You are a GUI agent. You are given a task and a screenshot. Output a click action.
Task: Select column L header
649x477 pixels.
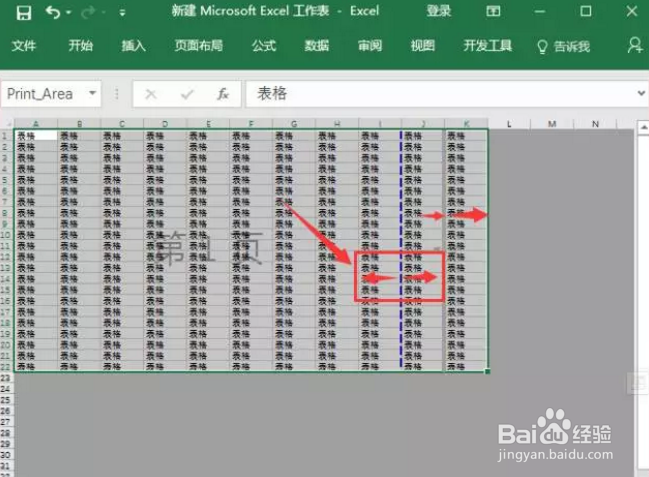pos(509,123)
